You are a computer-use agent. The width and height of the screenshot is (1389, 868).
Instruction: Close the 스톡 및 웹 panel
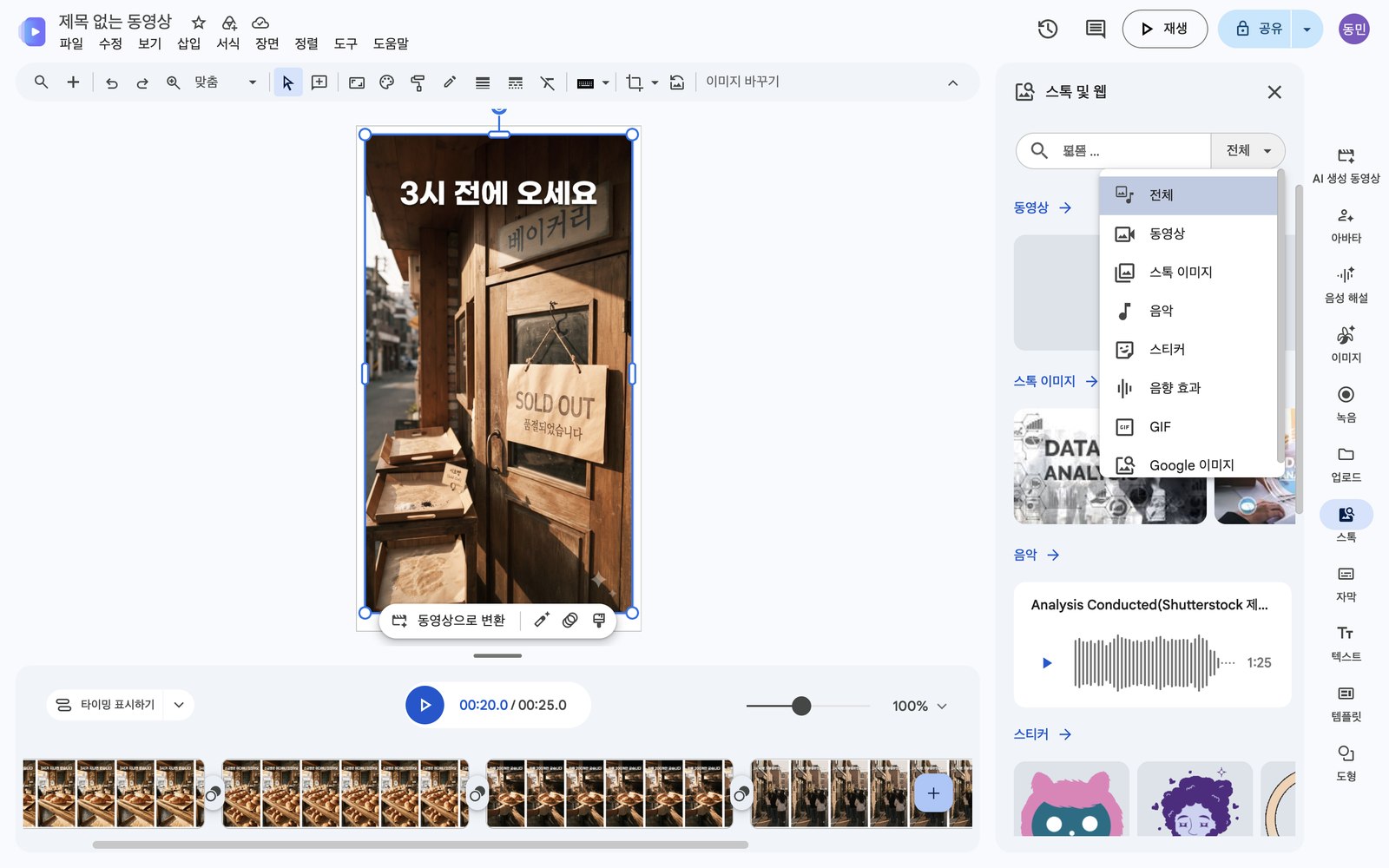coord(1274,92)
